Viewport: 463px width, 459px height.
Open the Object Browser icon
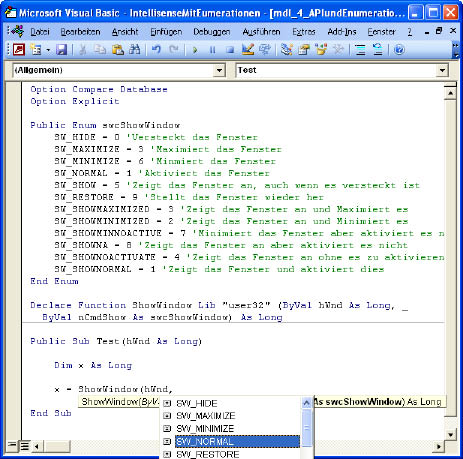tap(321, 50)
